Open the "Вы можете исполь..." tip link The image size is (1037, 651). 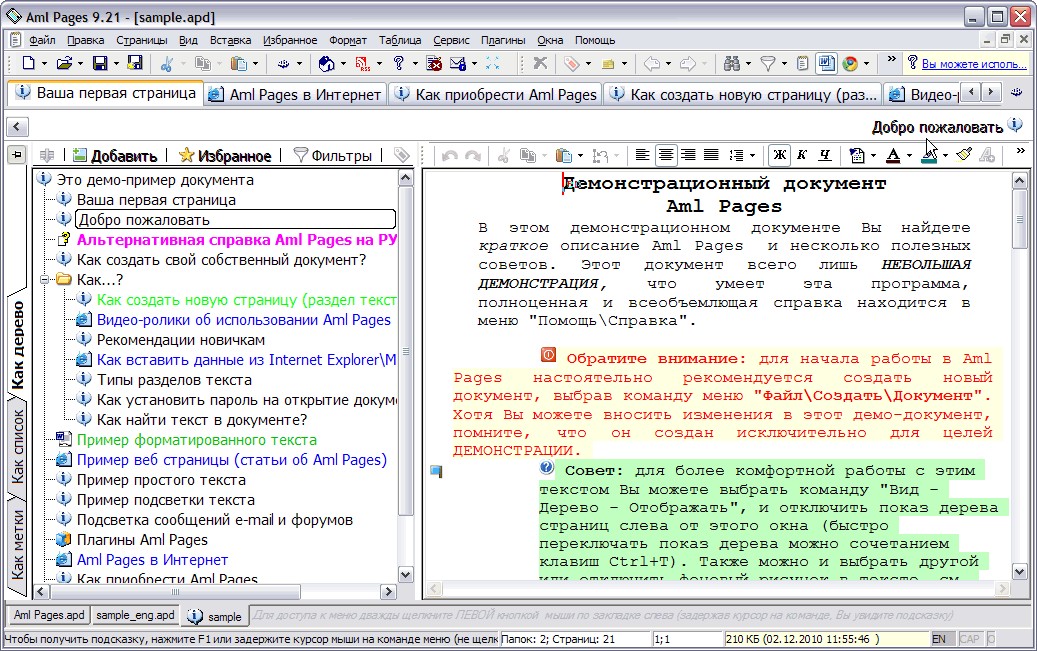click(x=974, y=64)
